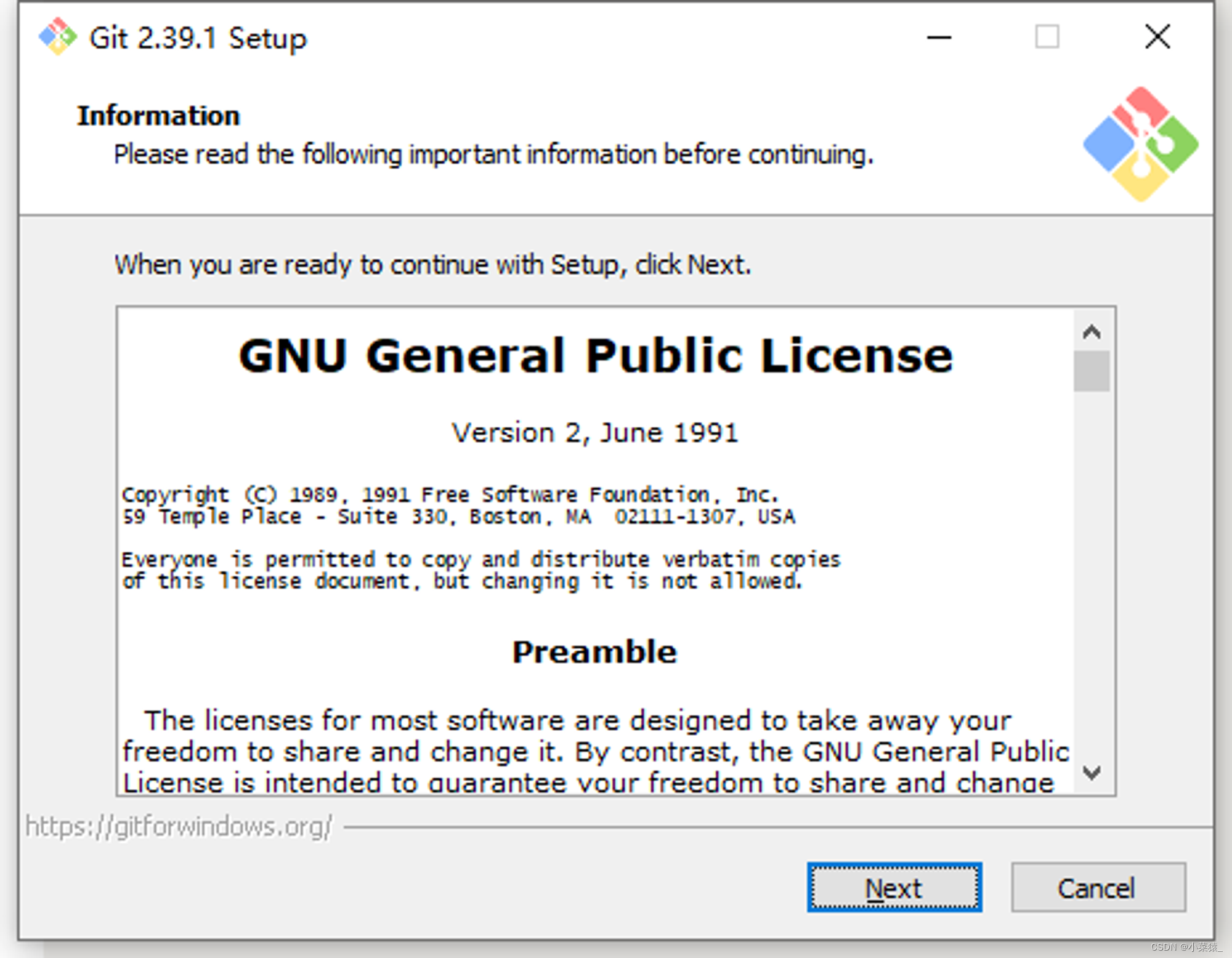Image resolution: width=1232 pixels, height=958 pixels.
Task: Click the large Git logo in the header
Action: pos(1140,145)
